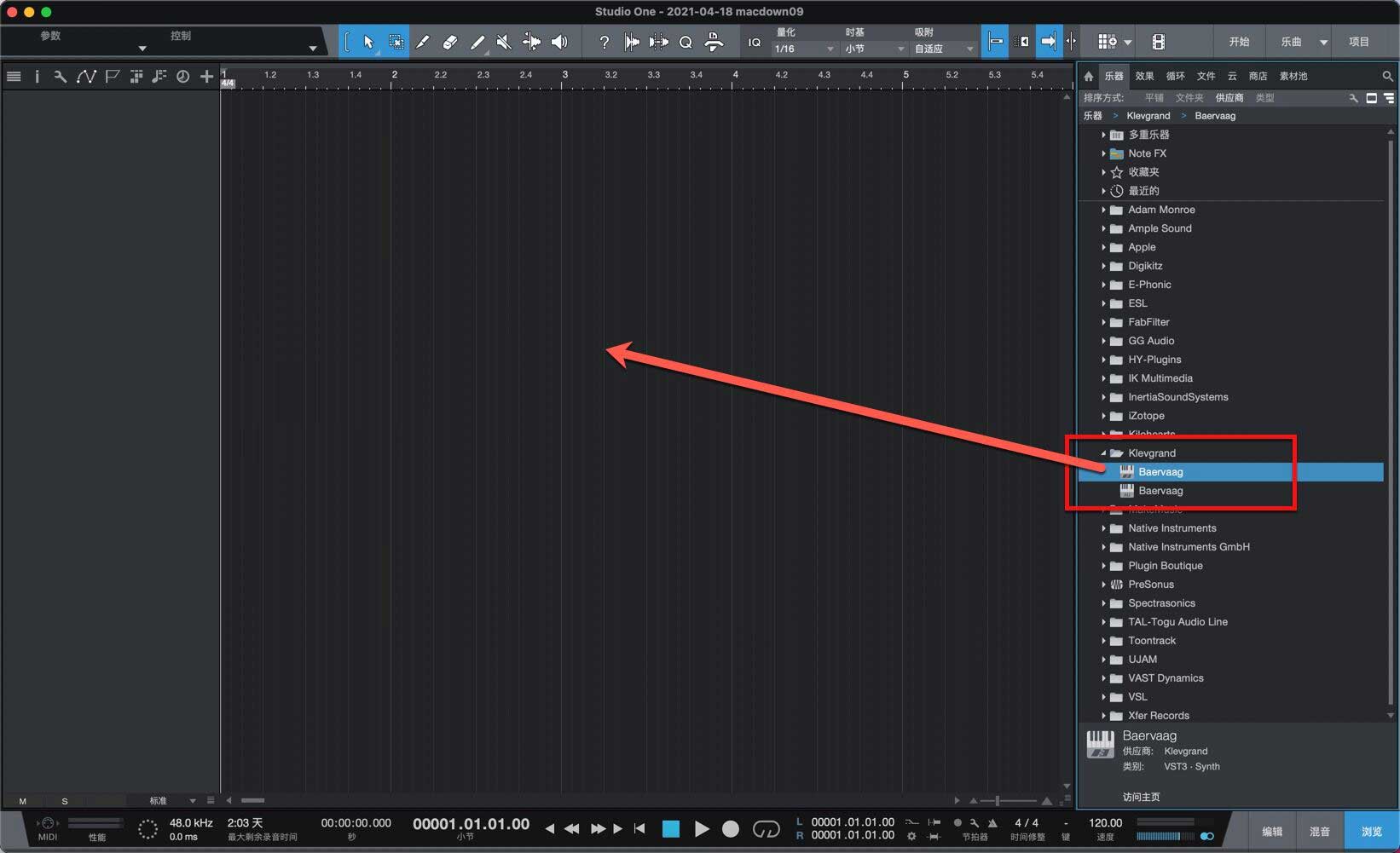
Task: Expand the Adam Monroe folder
Action: click(1103, 210)
